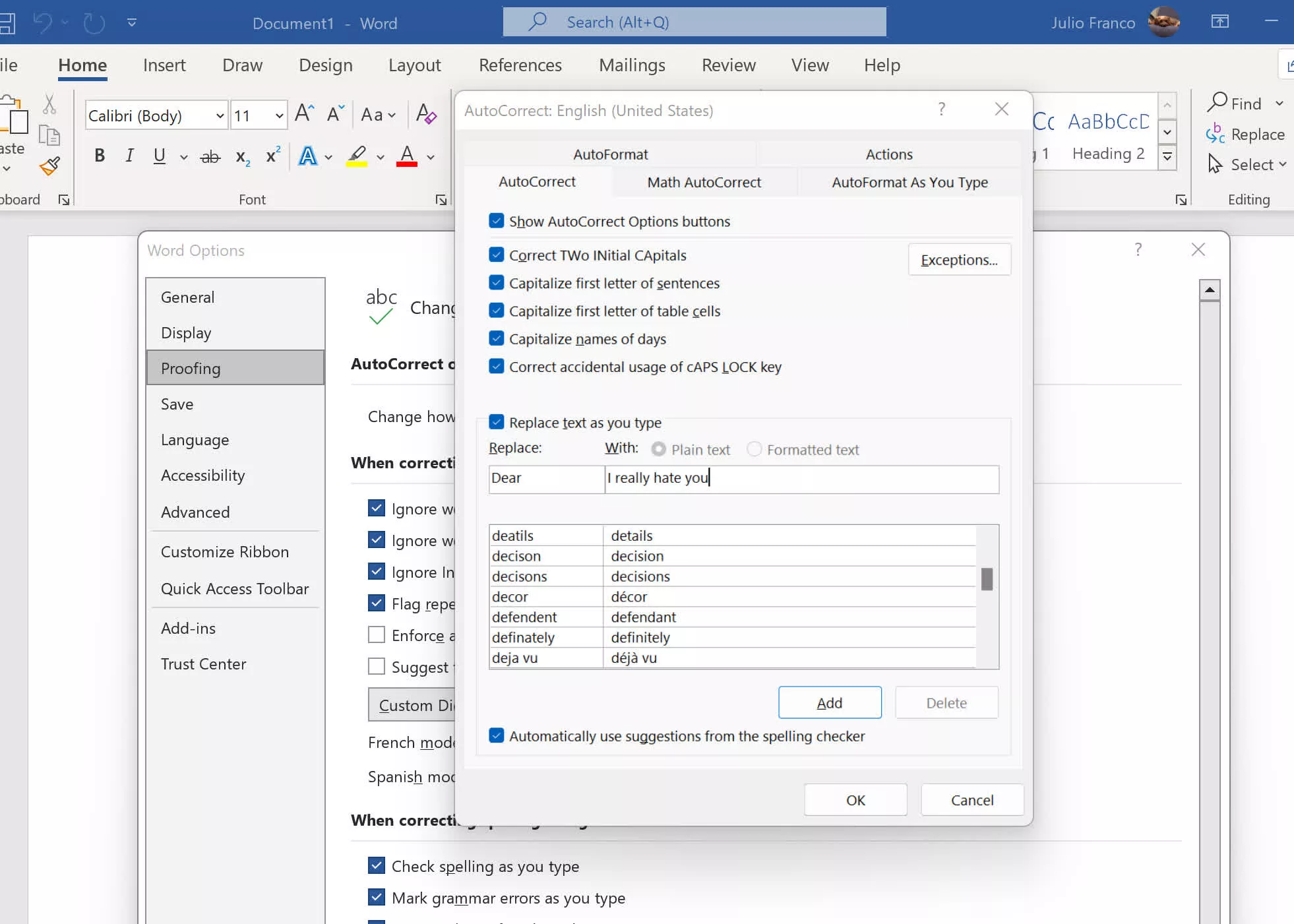Toggle Replace text as you type checkbox
Viewport: 1294px width, 924px height.
[x=497, y=422]
